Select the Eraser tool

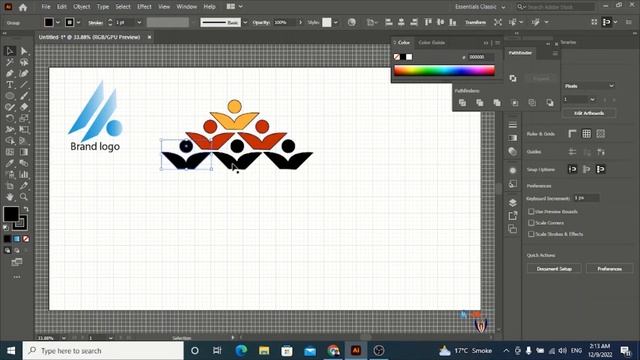click(24, 107)
